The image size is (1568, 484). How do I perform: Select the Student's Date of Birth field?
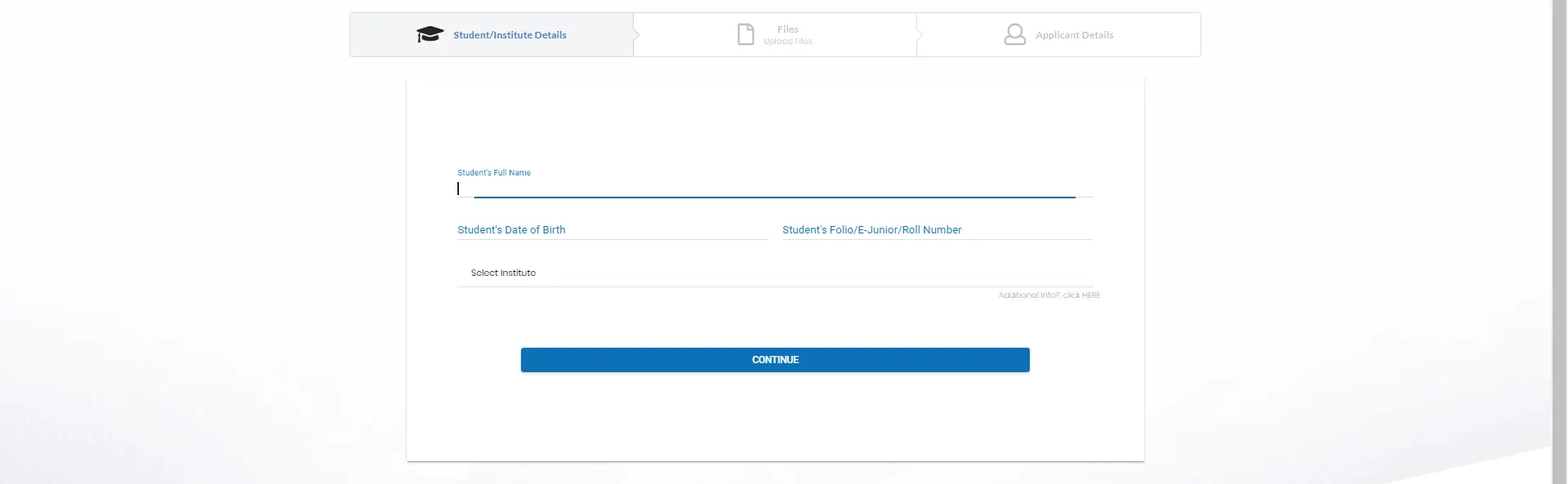pos(612,229)
